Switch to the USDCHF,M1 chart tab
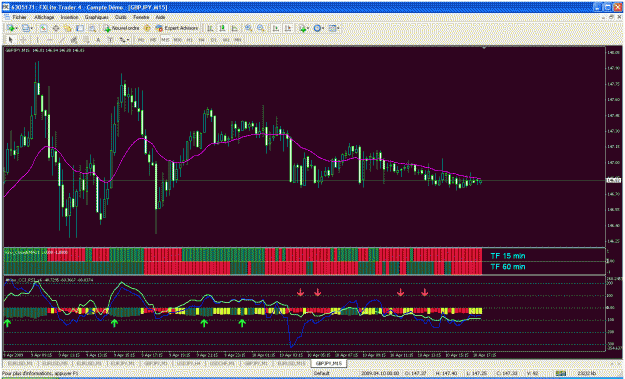The height and width of the screenshot is (379, 625). click(x=222, y=363)
